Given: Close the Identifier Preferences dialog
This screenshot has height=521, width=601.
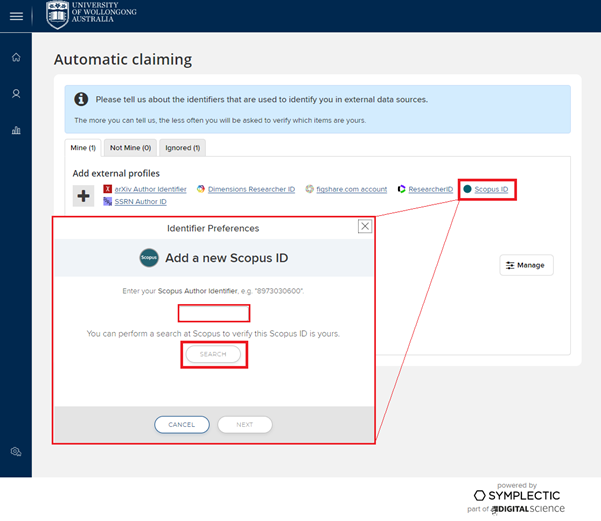Looking at the screenshot, I should pos(365,226).
